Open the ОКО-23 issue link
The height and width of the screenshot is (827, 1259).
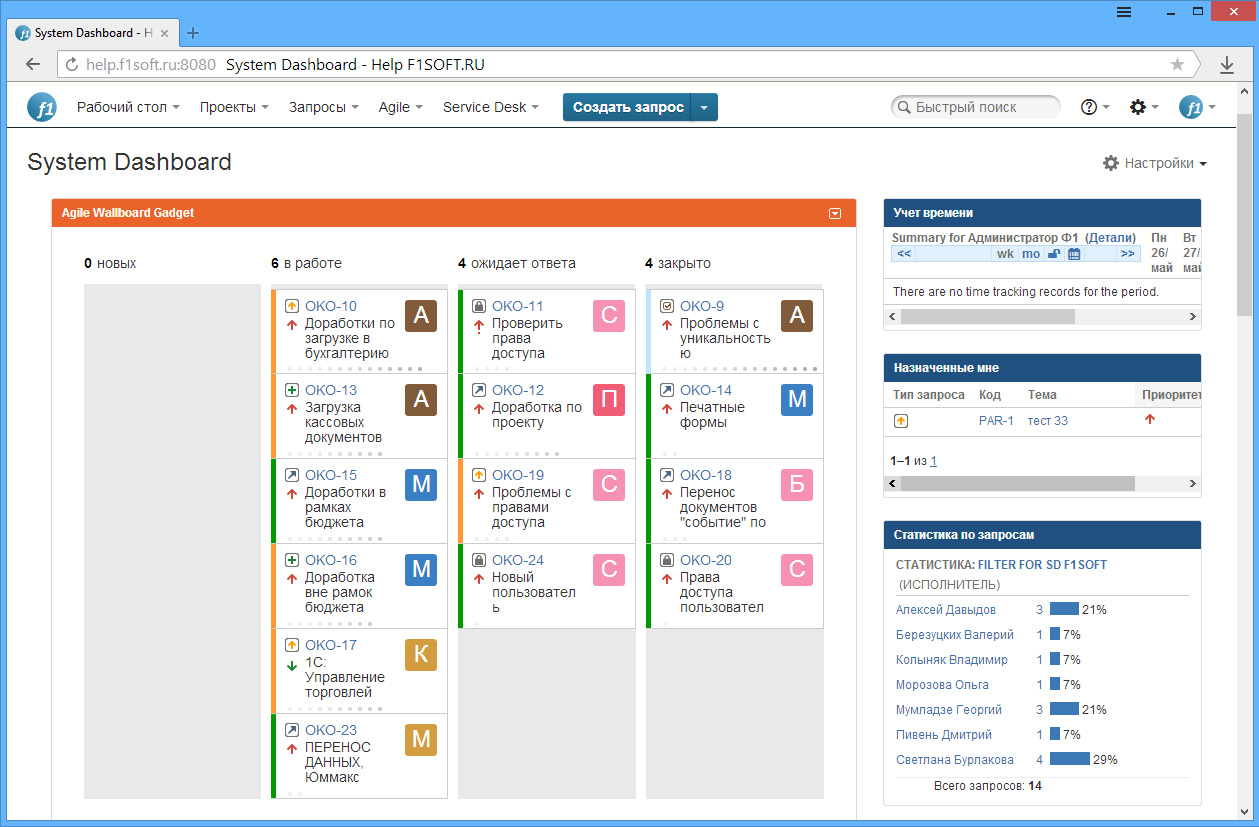330,730
